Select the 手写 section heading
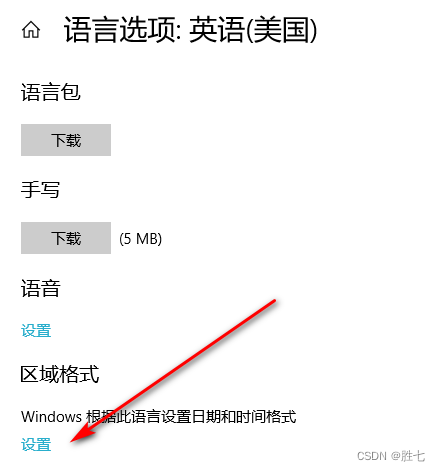 40,190
